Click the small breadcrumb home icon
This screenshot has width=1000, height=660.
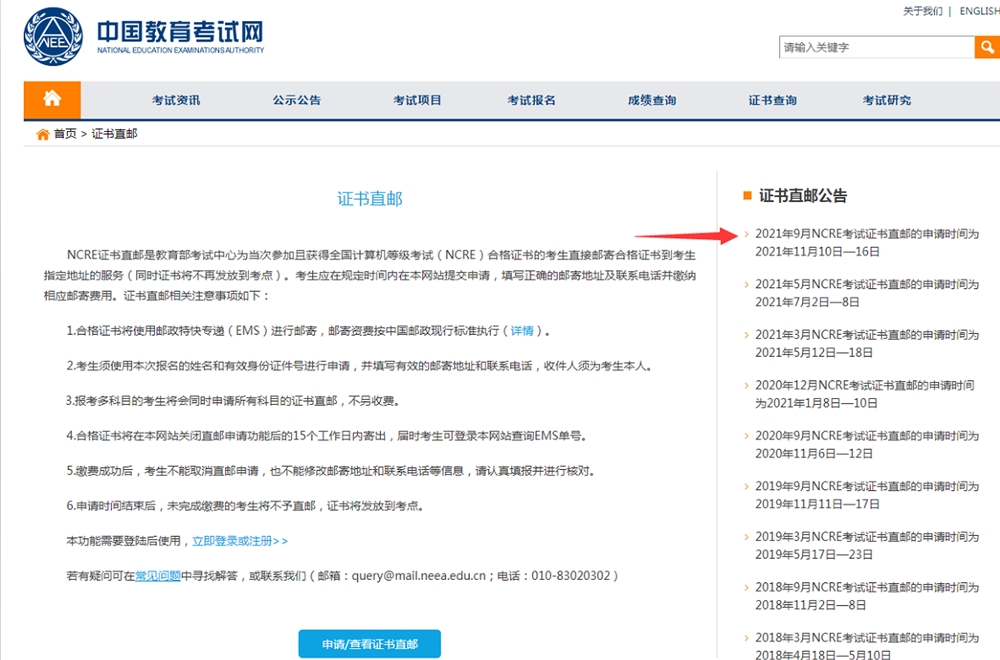(x=42, y=134)
